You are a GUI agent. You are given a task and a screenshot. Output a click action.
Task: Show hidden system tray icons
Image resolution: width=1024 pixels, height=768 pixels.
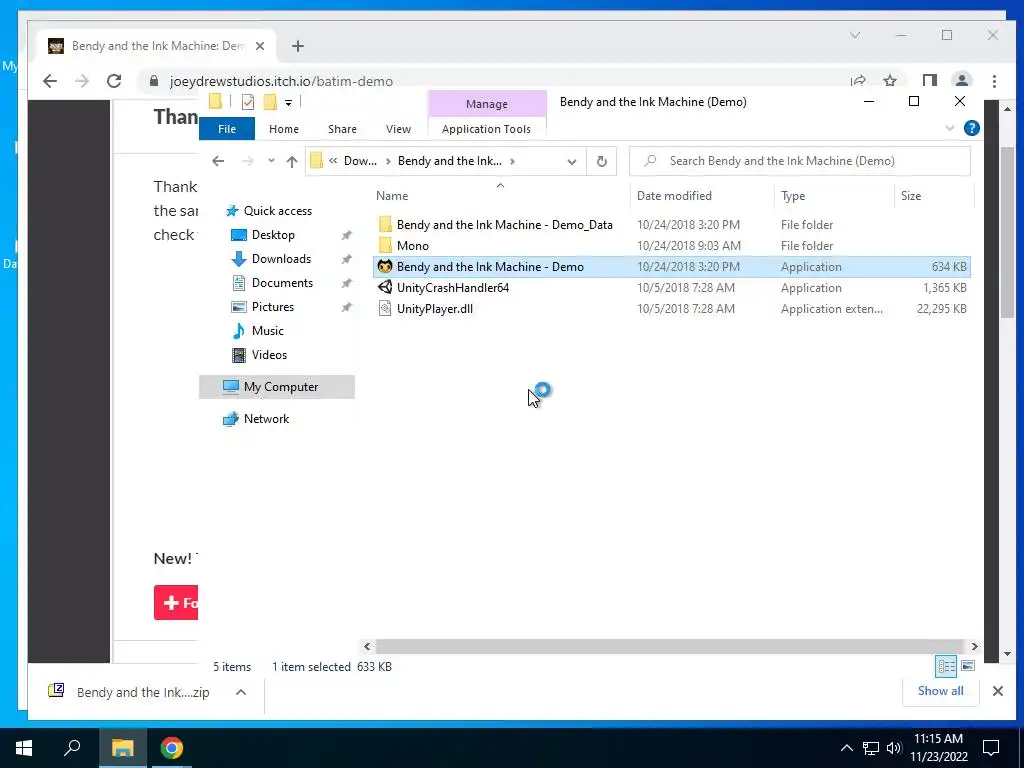(846, 748)
